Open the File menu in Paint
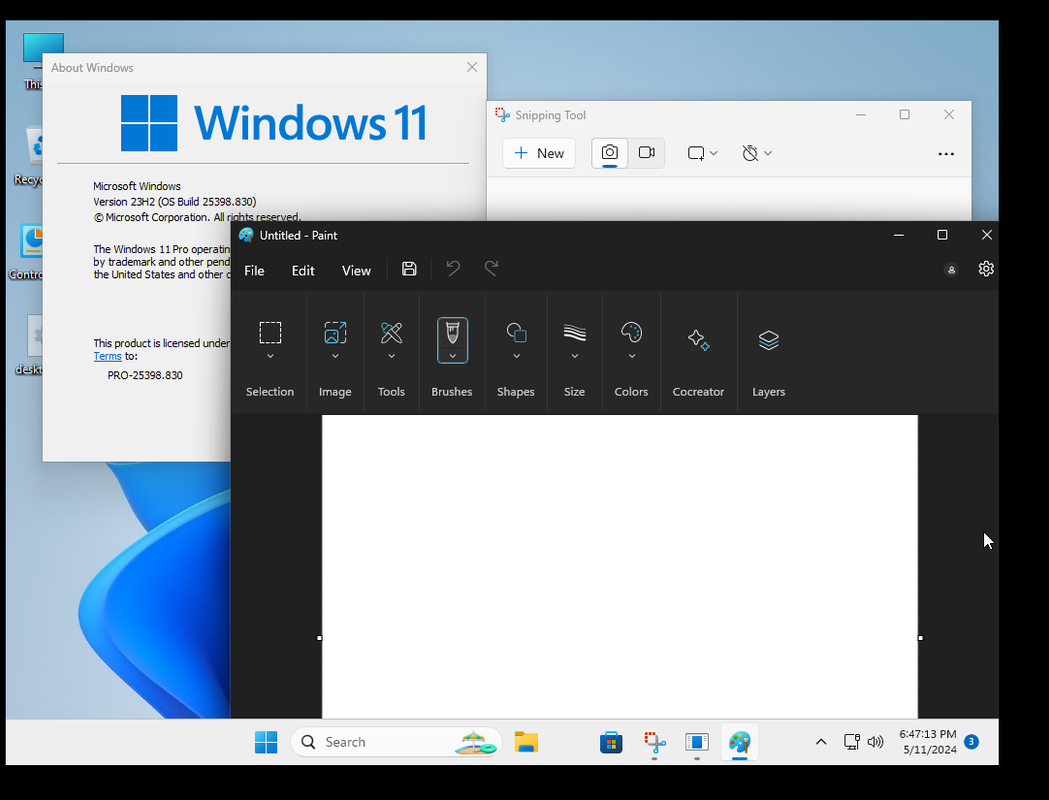Image resolution: width=1049 pixels, height=800 pixels. coord(254,271)
